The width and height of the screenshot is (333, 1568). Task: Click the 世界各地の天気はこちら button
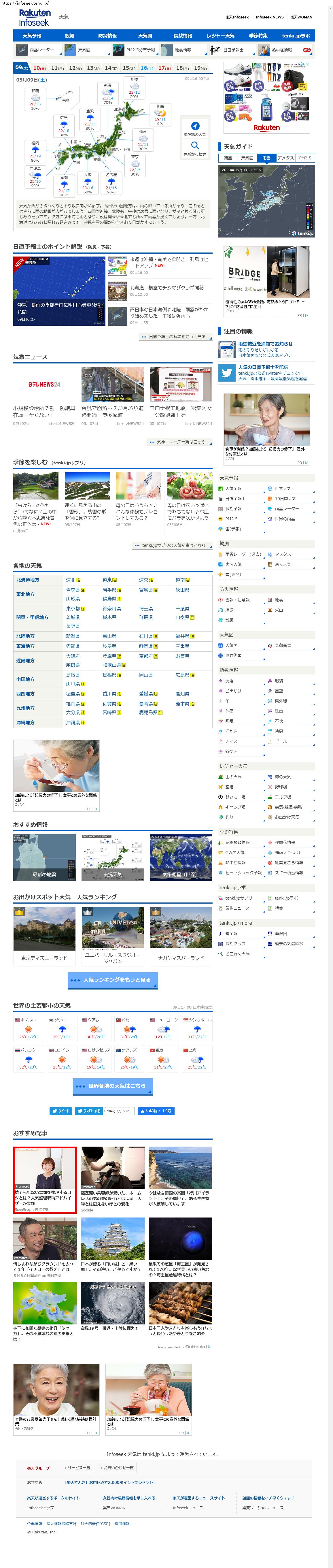pos(113,1086)
